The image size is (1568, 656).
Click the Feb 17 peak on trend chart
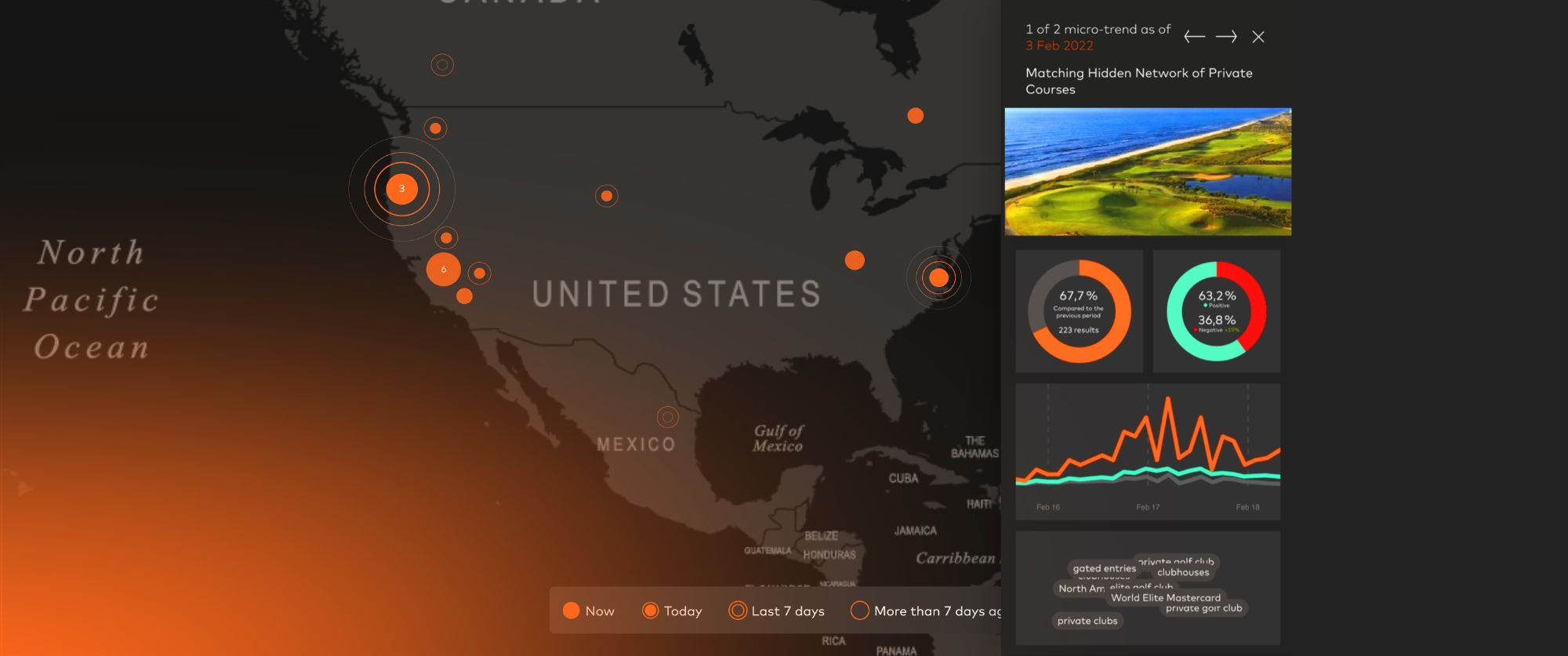tap(1167, 401)
